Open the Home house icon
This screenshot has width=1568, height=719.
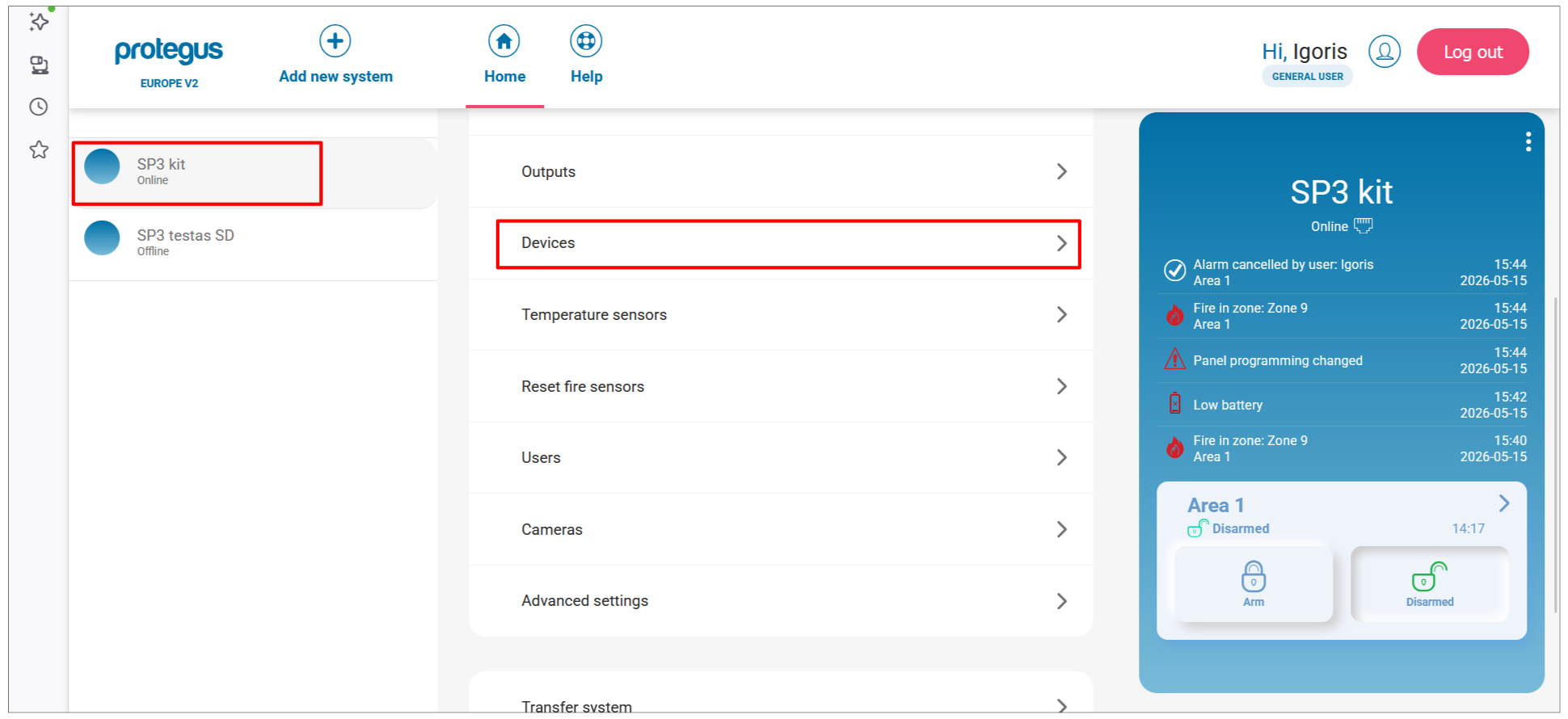[x=504, y=40]
